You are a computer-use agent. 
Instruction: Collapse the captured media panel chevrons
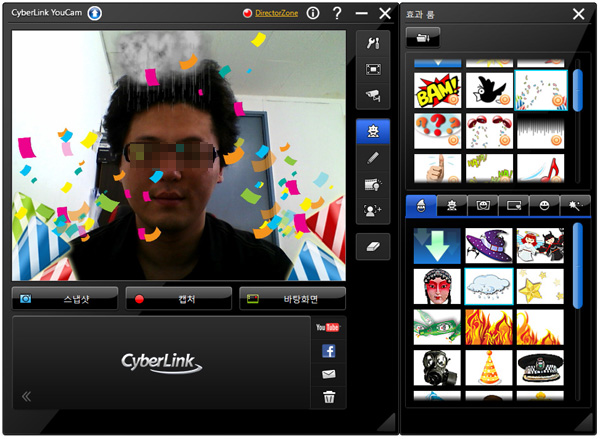tap(26, 396)
